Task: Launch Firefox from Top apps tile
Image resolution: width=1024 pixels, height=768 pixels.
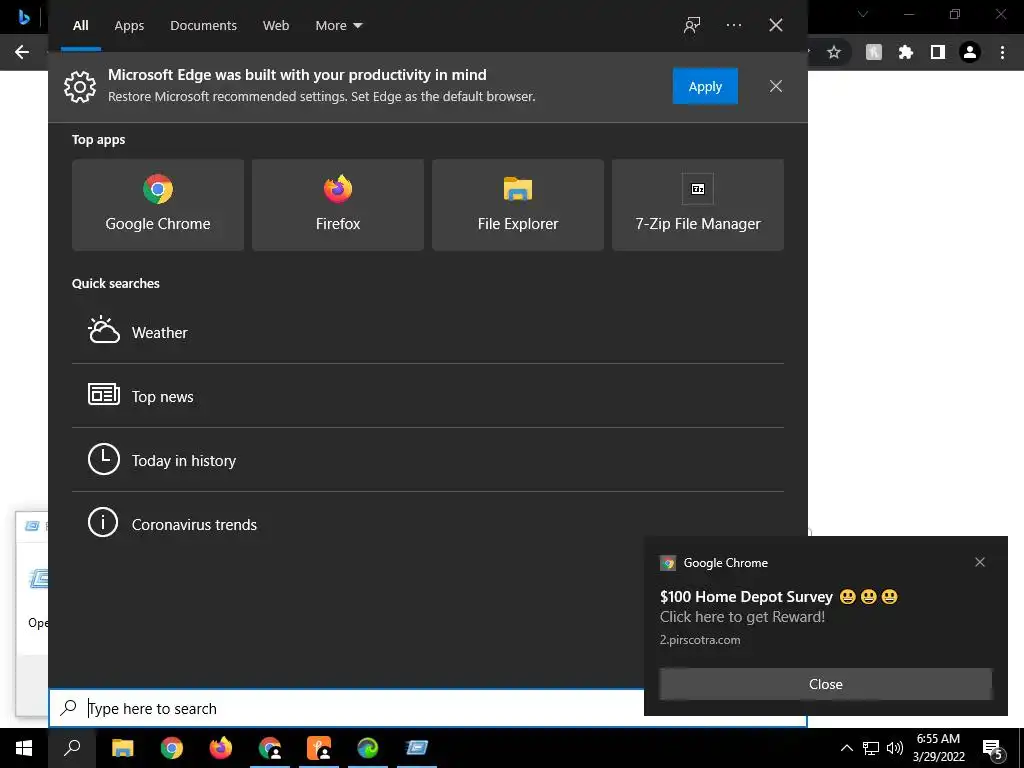Action: click(338, 204)
